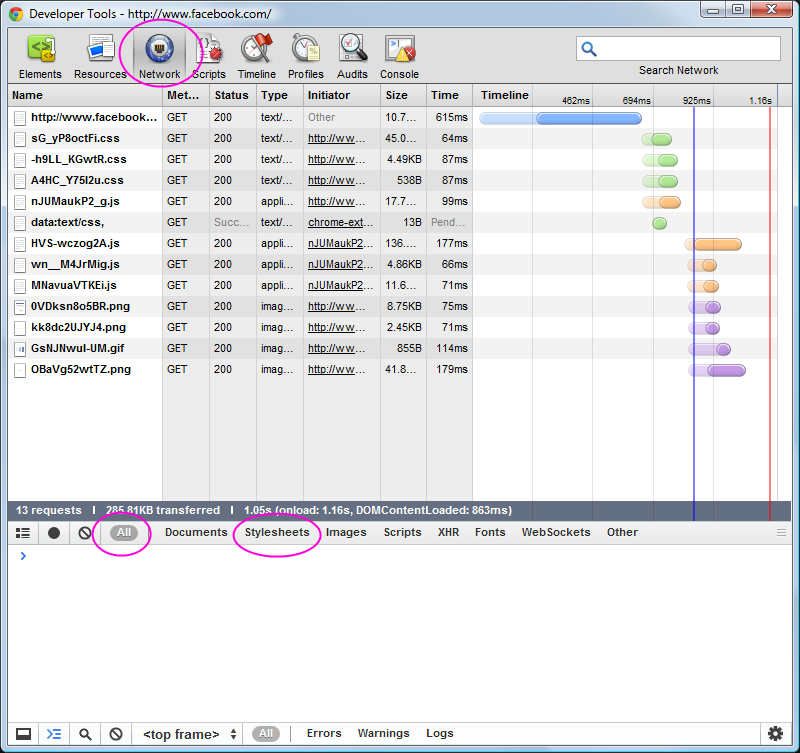The image size is (800, 753).
Task: Open the Profiles panel
Action: (x=306, y=57)
